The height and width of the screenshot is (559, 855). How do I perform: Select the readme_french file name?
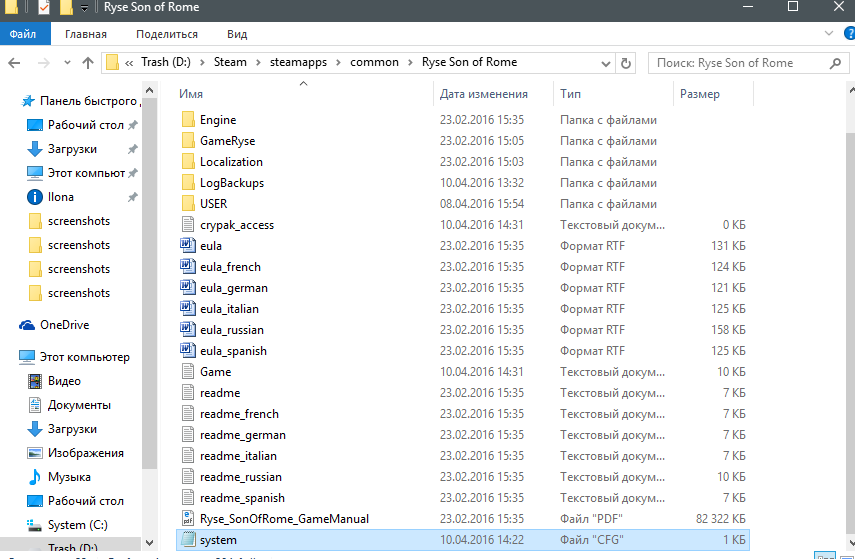(x=239, y=414)
